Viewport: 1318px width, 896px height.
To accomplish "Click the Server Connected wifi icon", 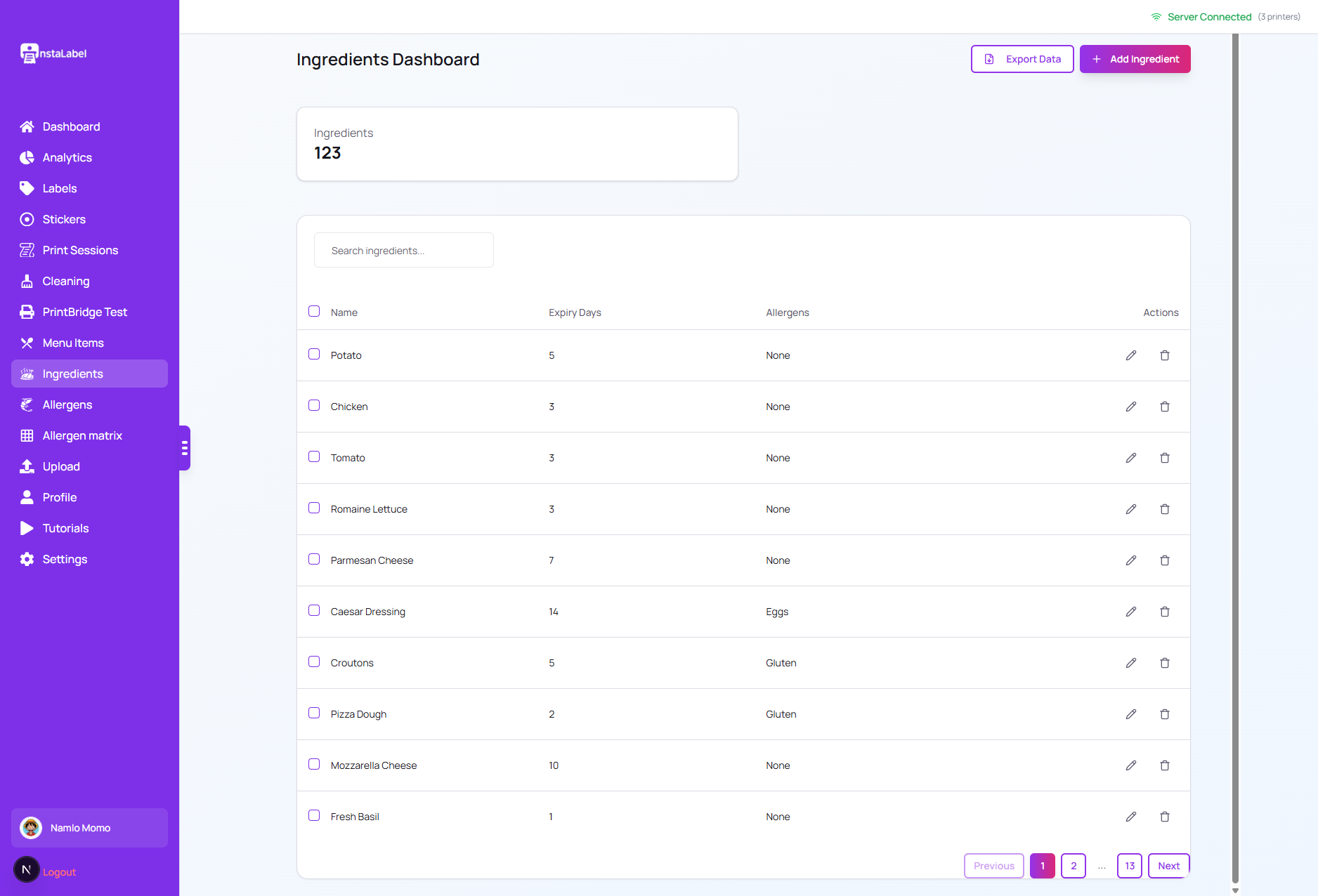I will pyautogui.click(x=1156, y=17).
